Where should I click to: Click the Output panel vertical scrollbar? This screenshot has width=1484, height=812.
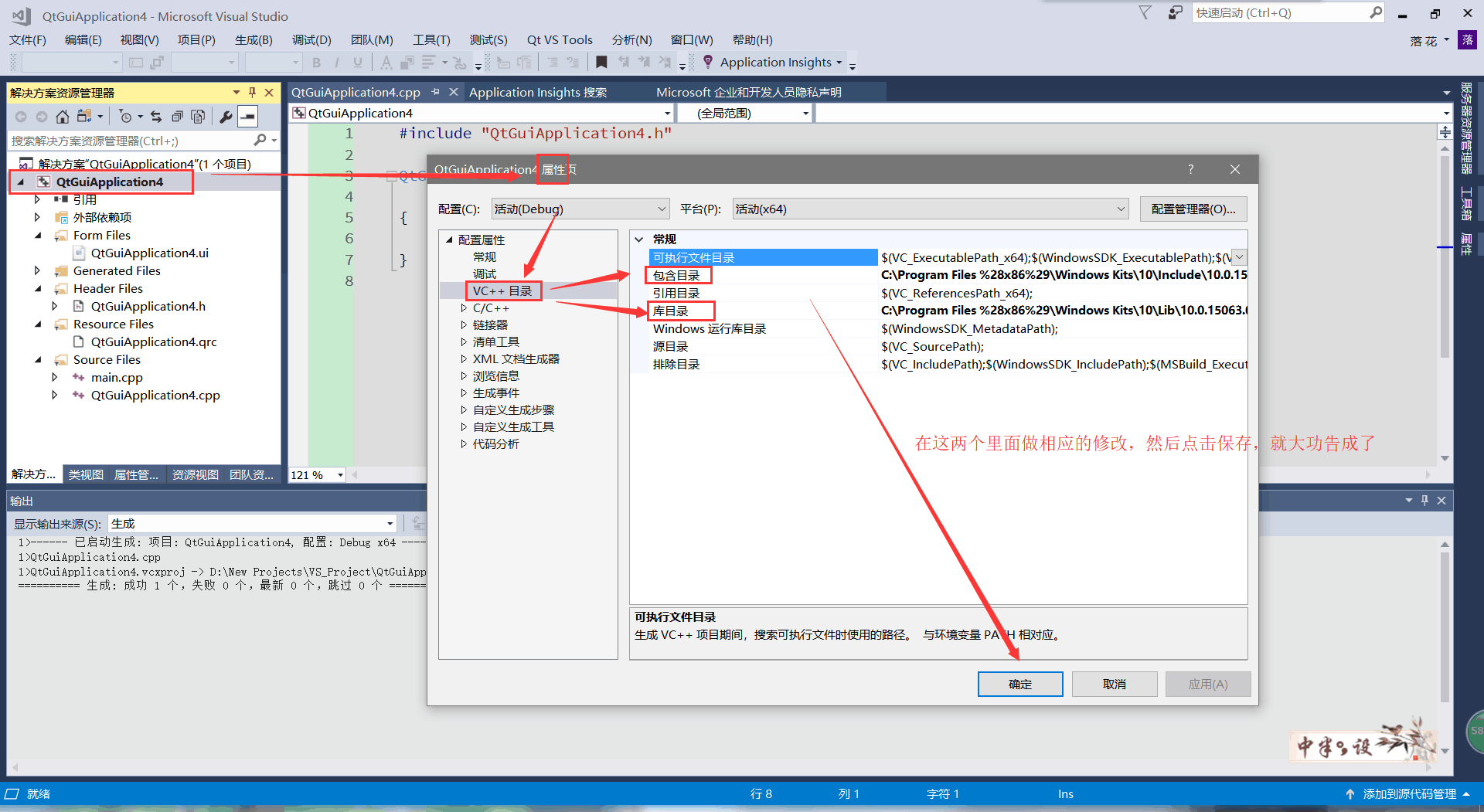tap(1445, 647)
